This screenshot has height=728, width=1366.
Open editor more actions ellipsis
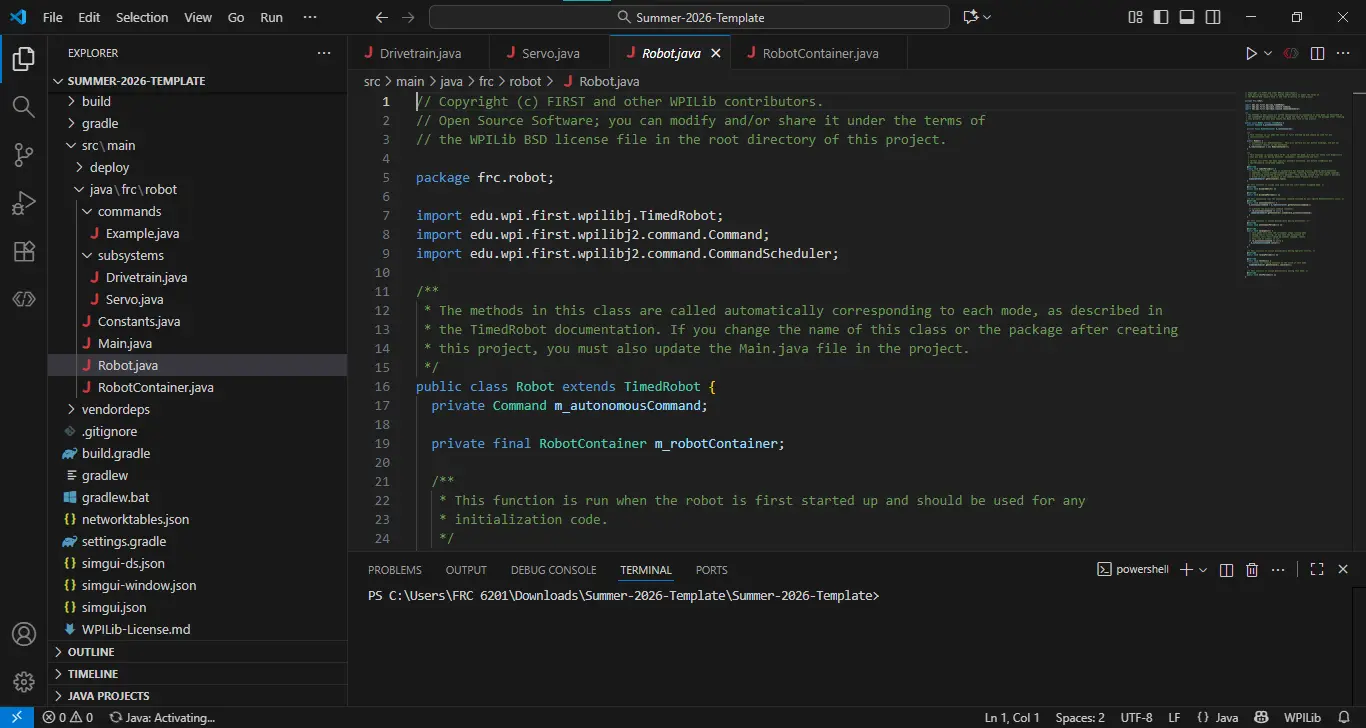point(1343,53)
